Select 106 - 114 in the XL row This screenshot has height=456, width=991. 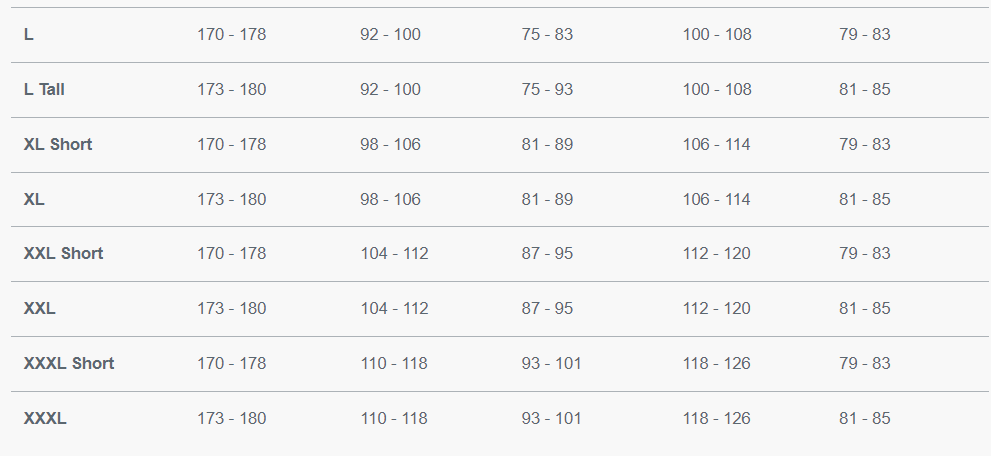(x=716, y=199)
